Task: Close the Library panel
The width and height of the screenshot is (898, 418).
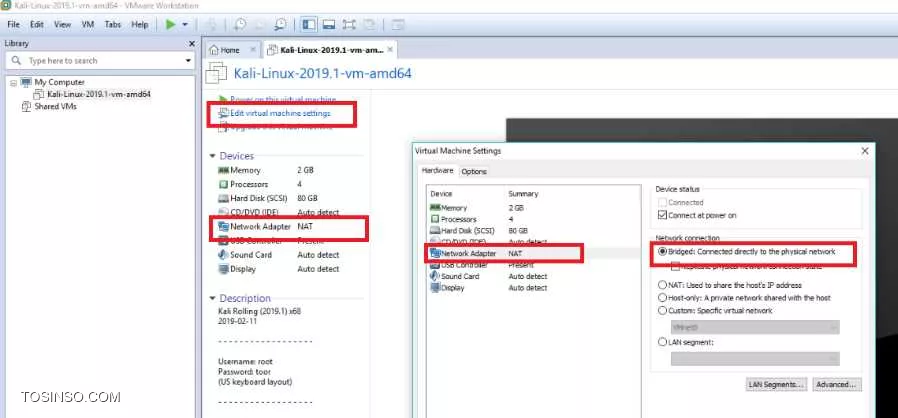Action: [192, 44]
